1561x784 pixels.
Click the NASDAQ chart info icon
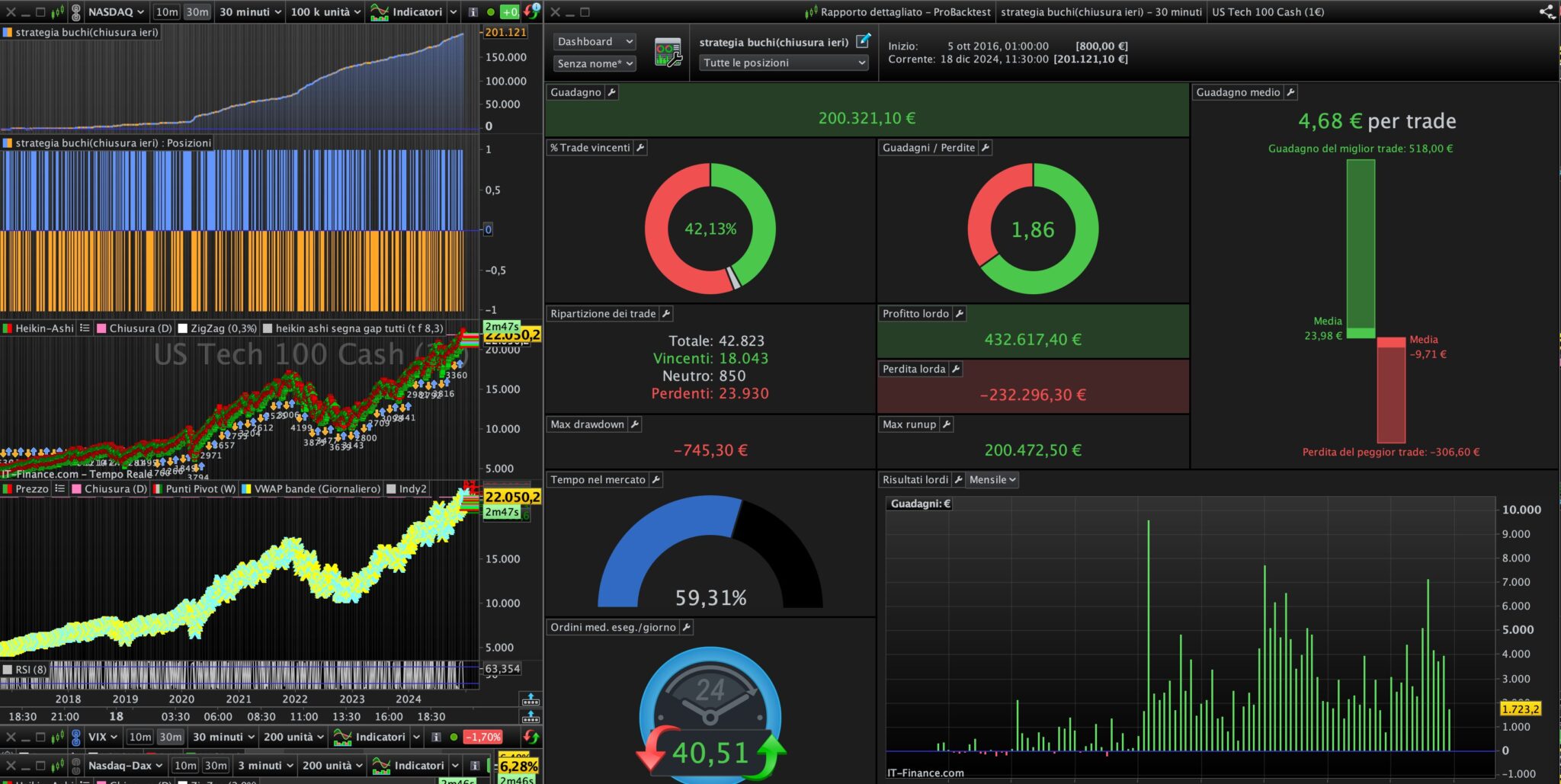coord(473,12)
